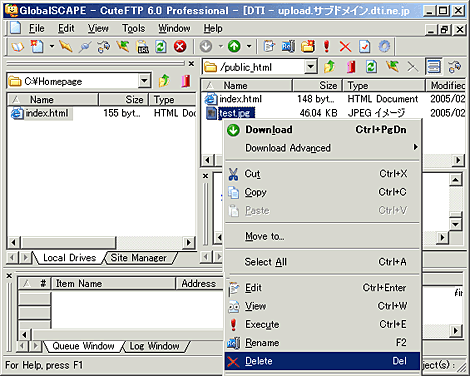The image size is (470, 376).
Task: Sort remote files by Size column header
Action: pyautogui.click(x=317, y=86)
